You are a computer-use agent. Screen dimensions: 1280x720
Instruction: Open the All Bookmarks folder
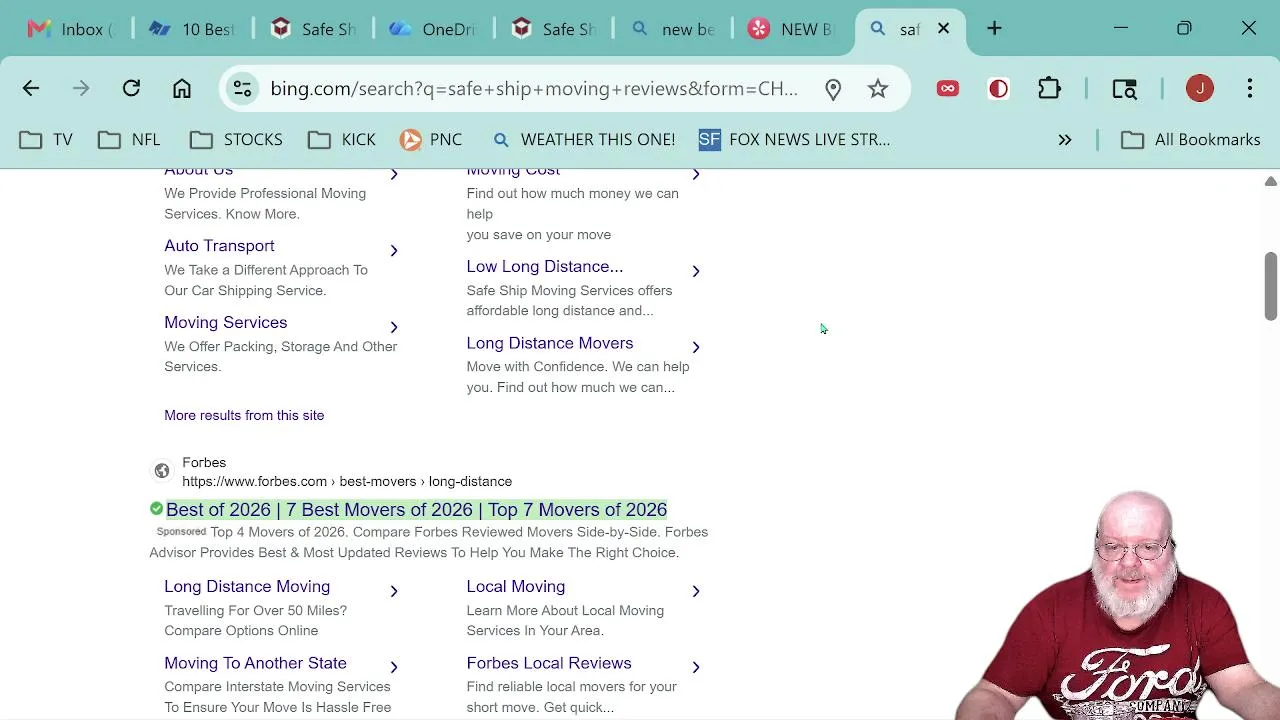[1191, 140]
